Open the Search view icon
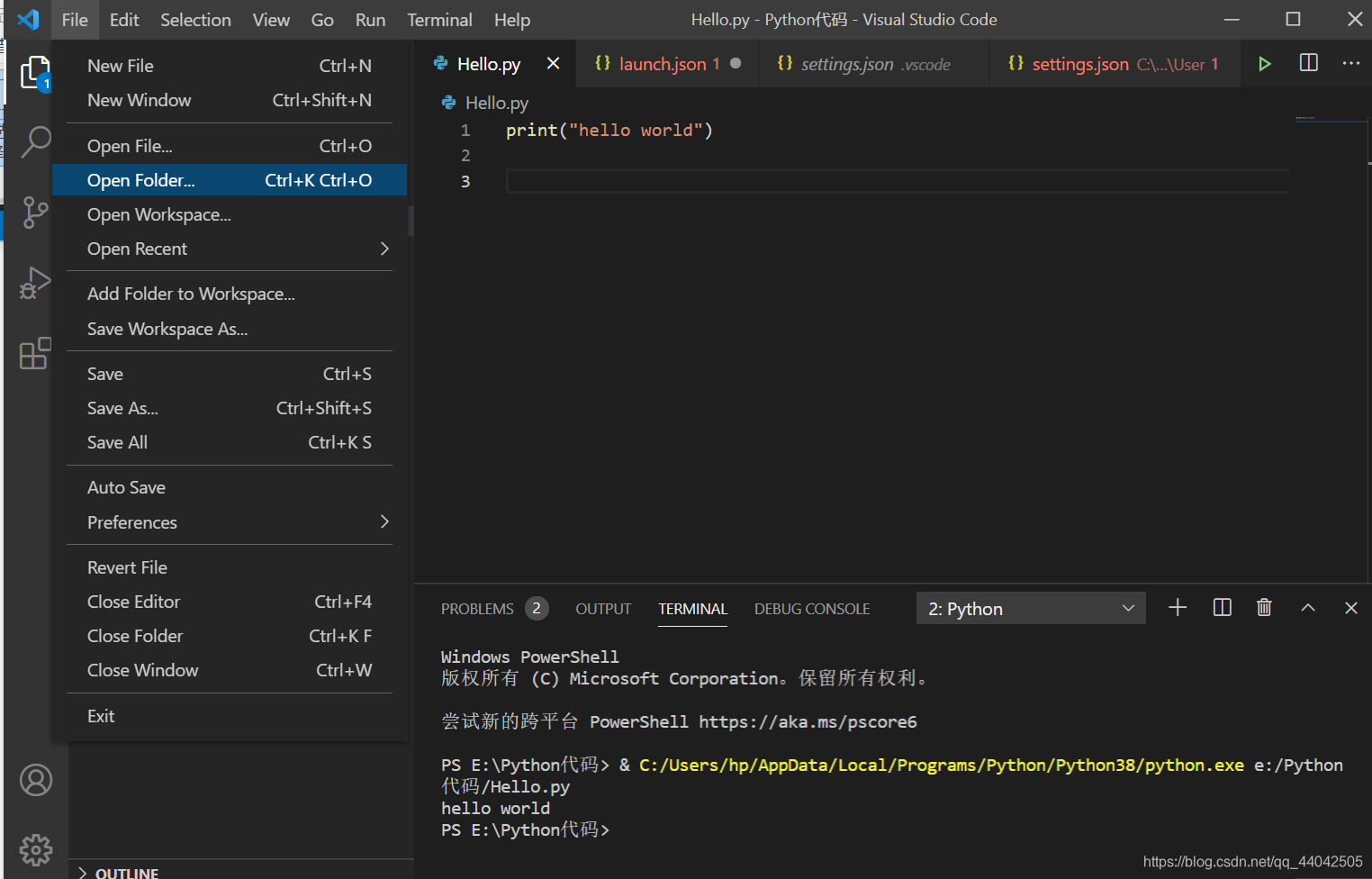The image size is (1372, 879). 35,141
